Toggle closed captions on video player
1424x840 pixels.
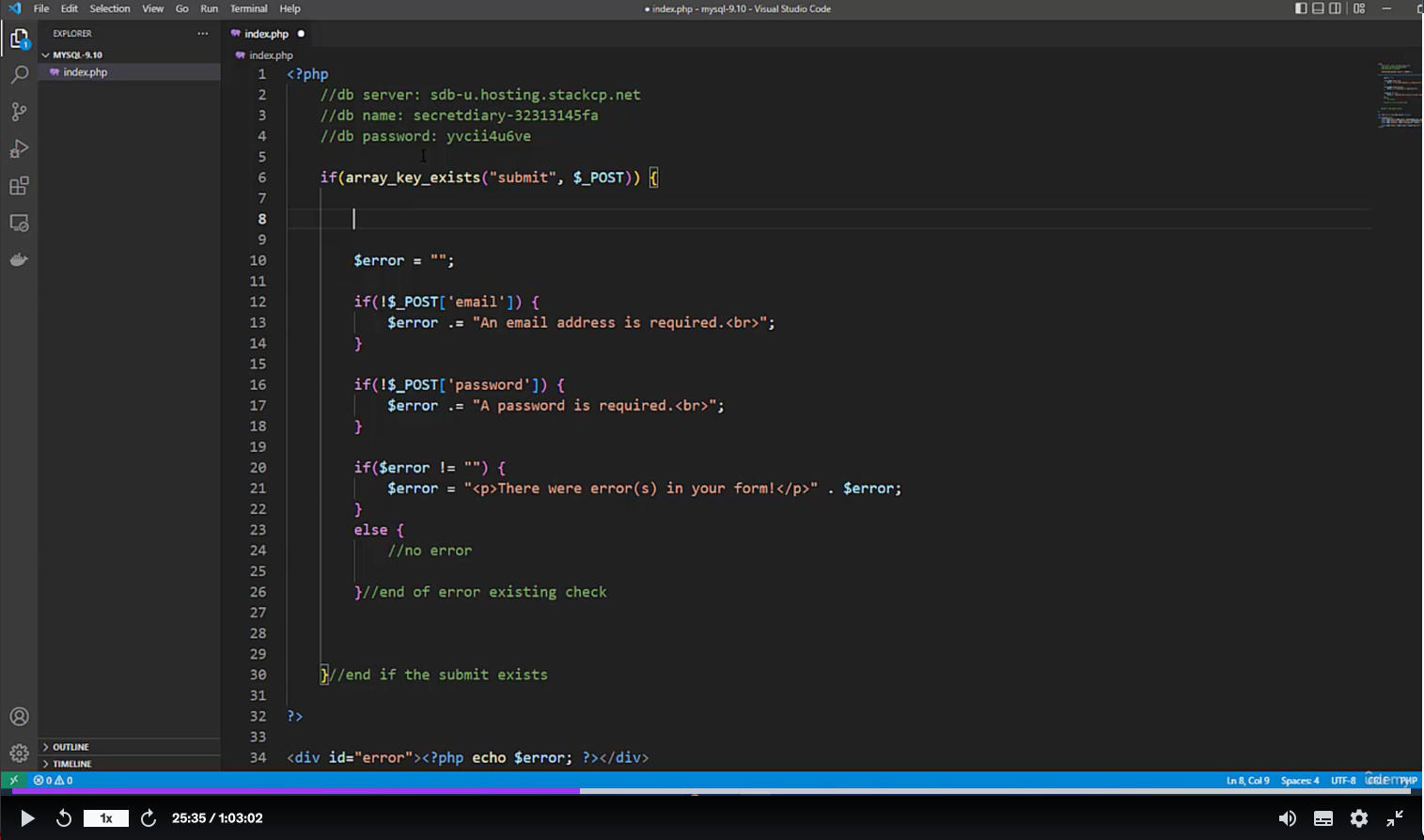point(1322,818)
